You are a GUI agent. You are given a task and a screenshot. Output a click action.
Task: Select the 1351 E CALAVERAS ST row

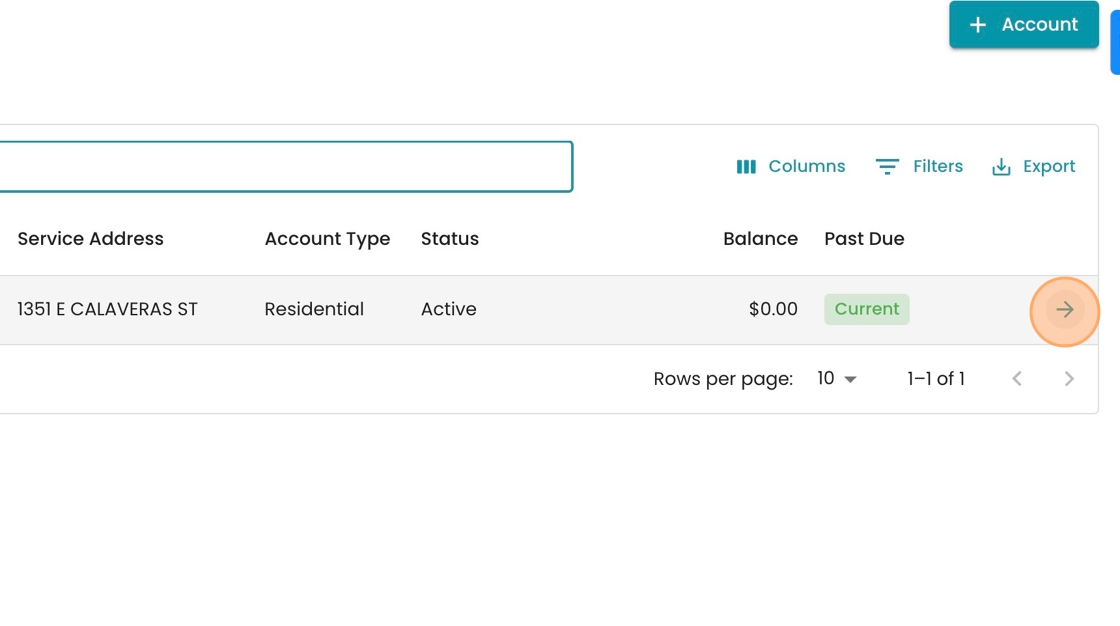[x=549, y=310]
